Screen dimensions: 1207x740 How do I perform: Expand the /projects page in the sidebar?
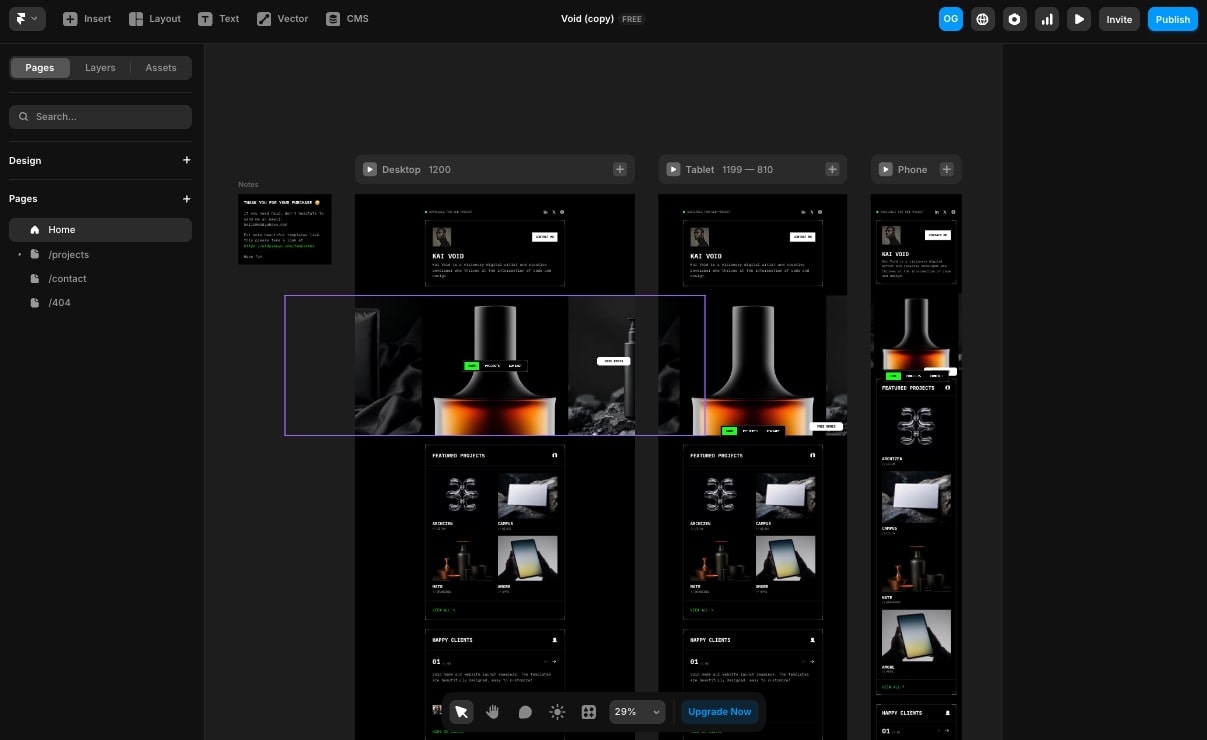click(x=19, y=254)
